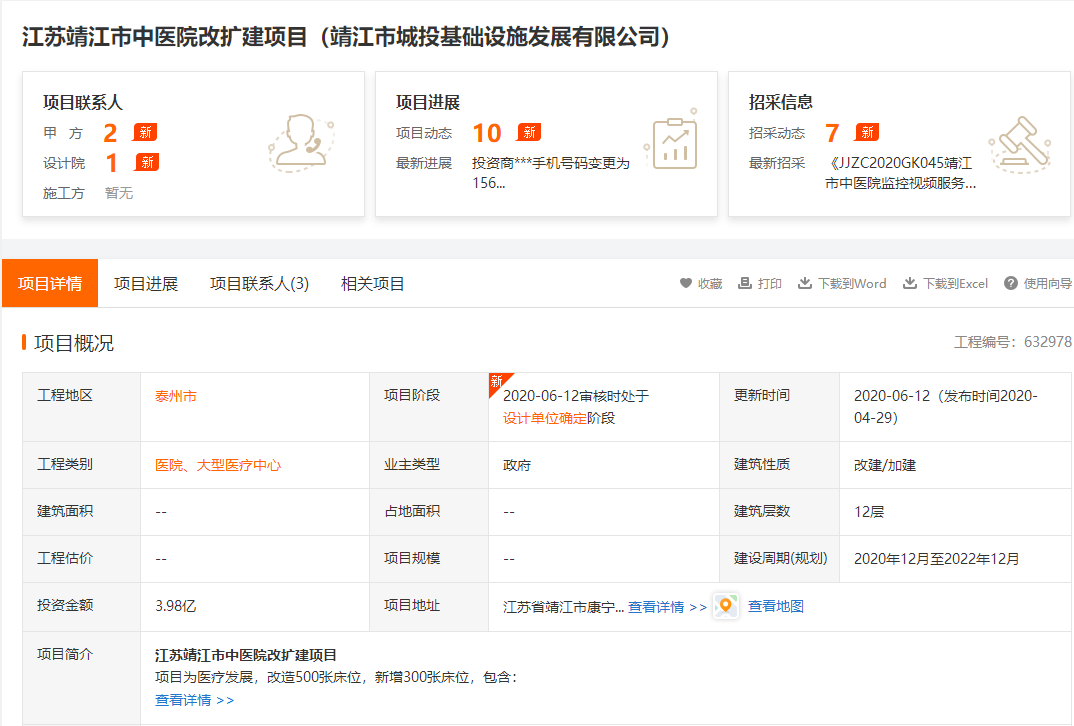The width and height of the screenshot is (1074, 726).
Task: Click the 业主类型 value 政府
Action: pos(516,465)
